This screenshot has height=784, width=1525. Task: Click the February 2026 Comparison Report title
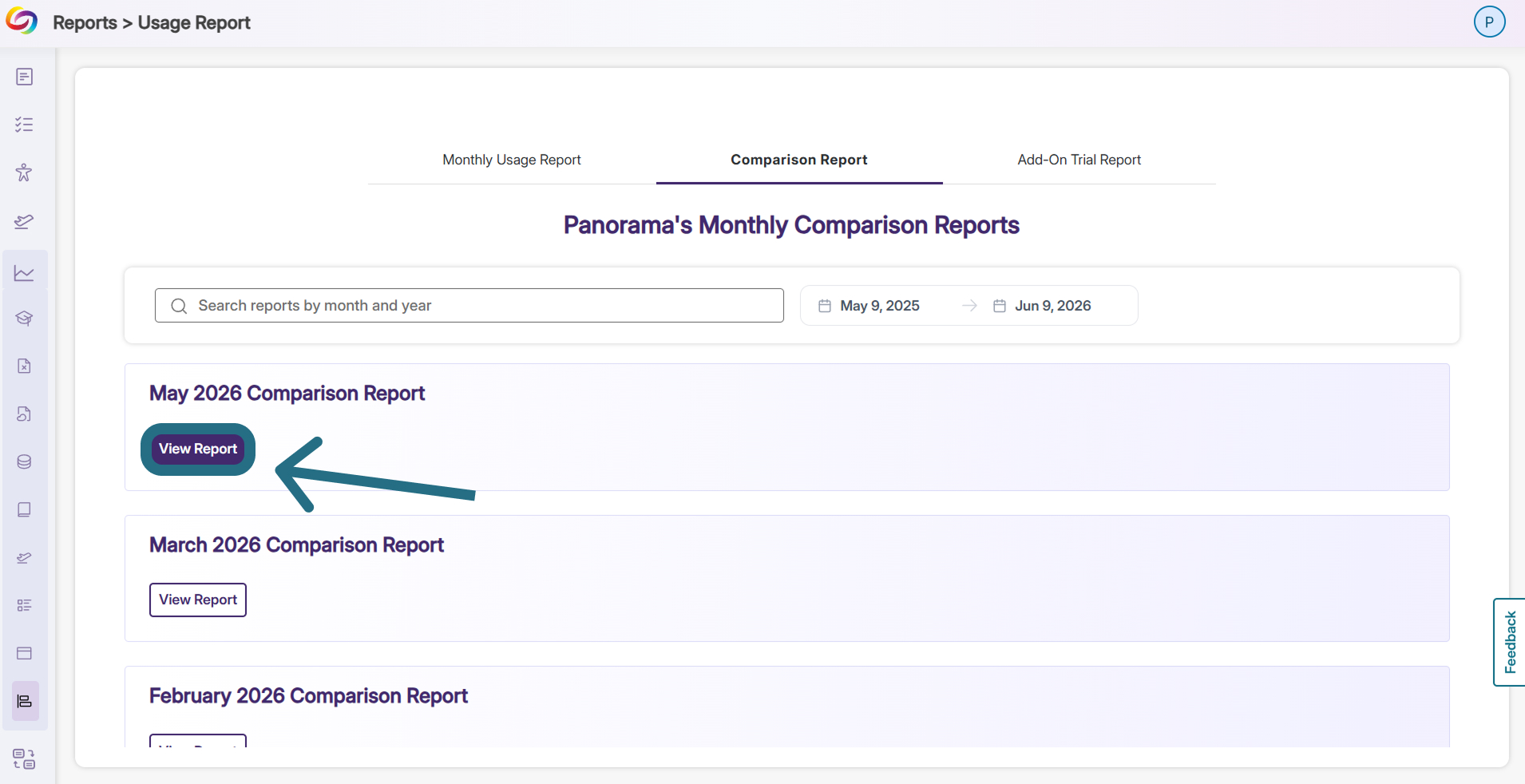pyautogui.click(x=308, y=696)
